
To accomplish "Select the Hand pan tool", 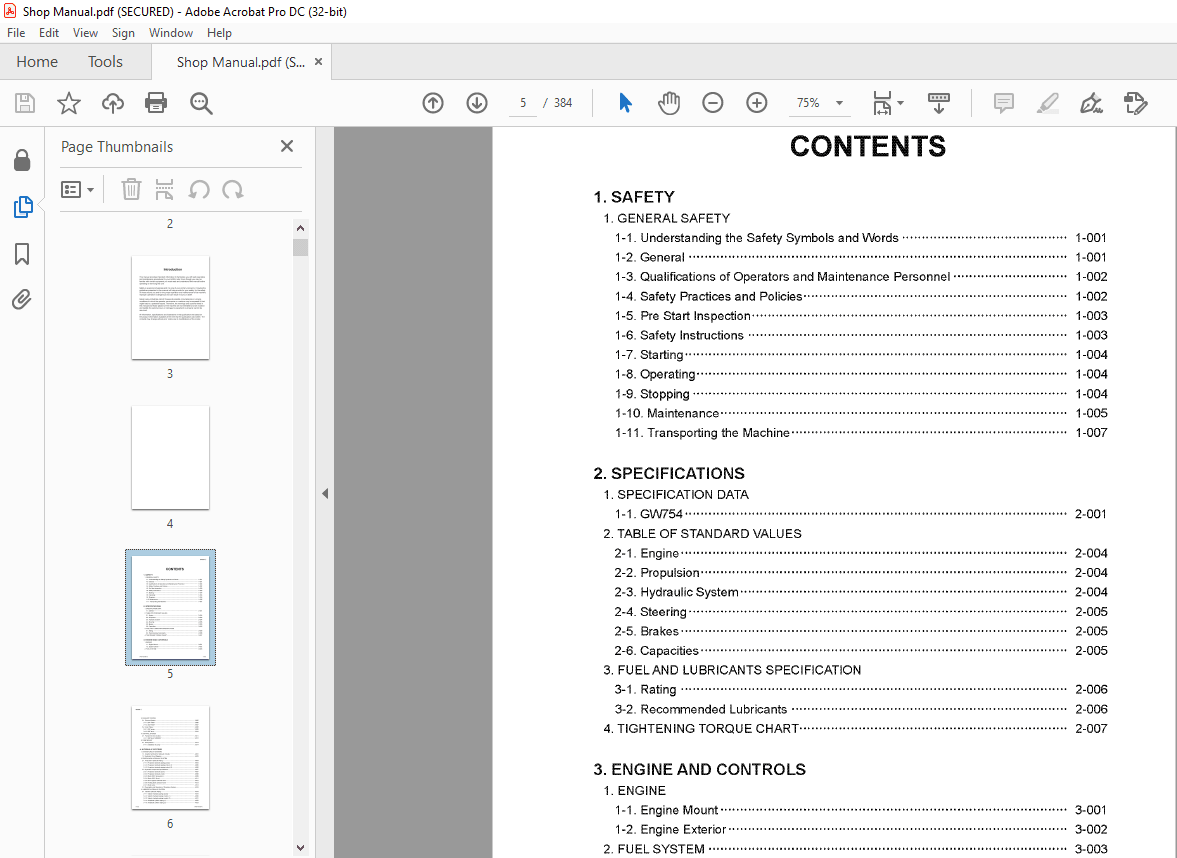I will point(668,103).
